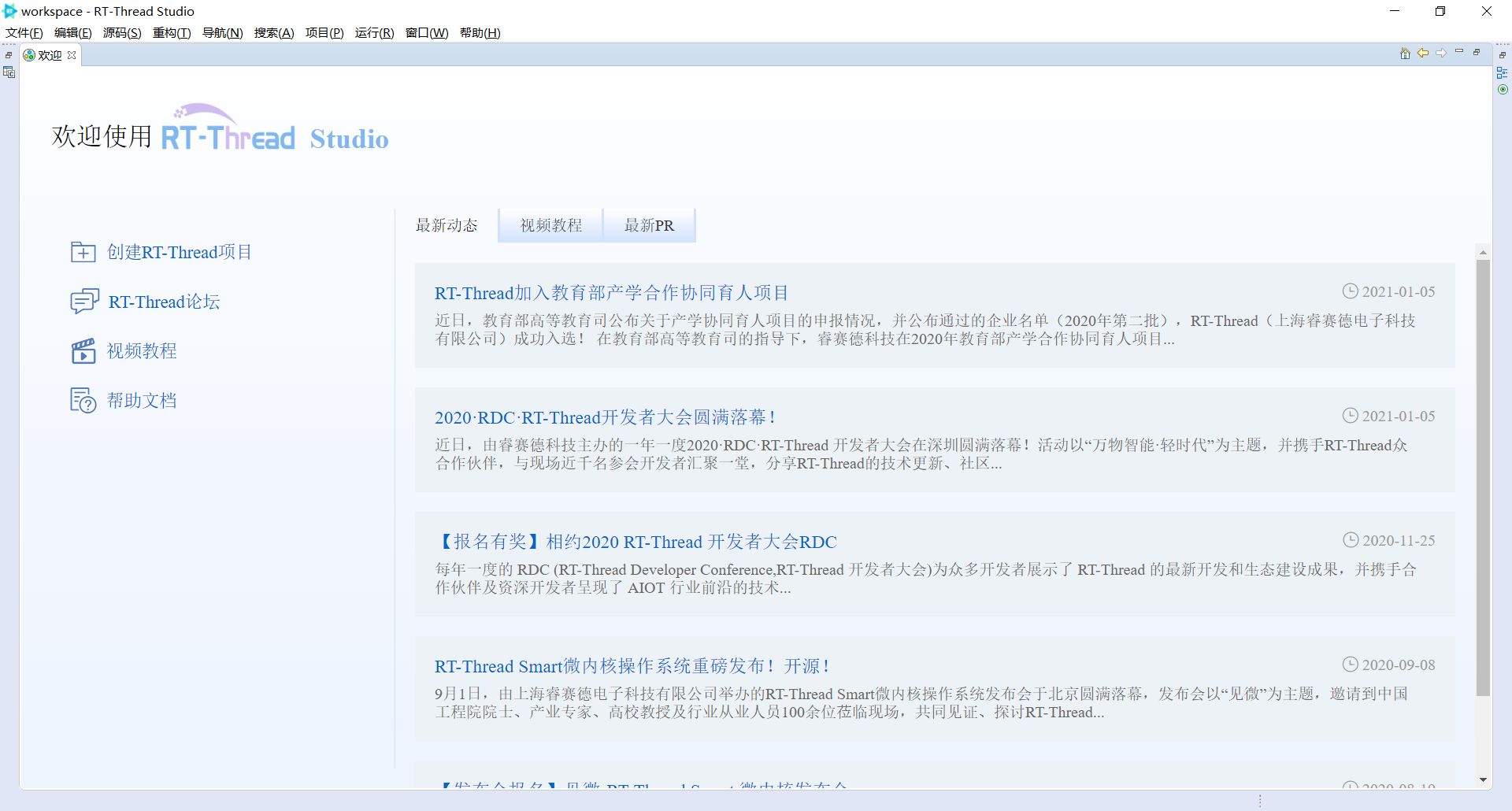Screen dimensions: 1512x811
Task: Switch to the 最新PR tab
Action: point(649,225)
